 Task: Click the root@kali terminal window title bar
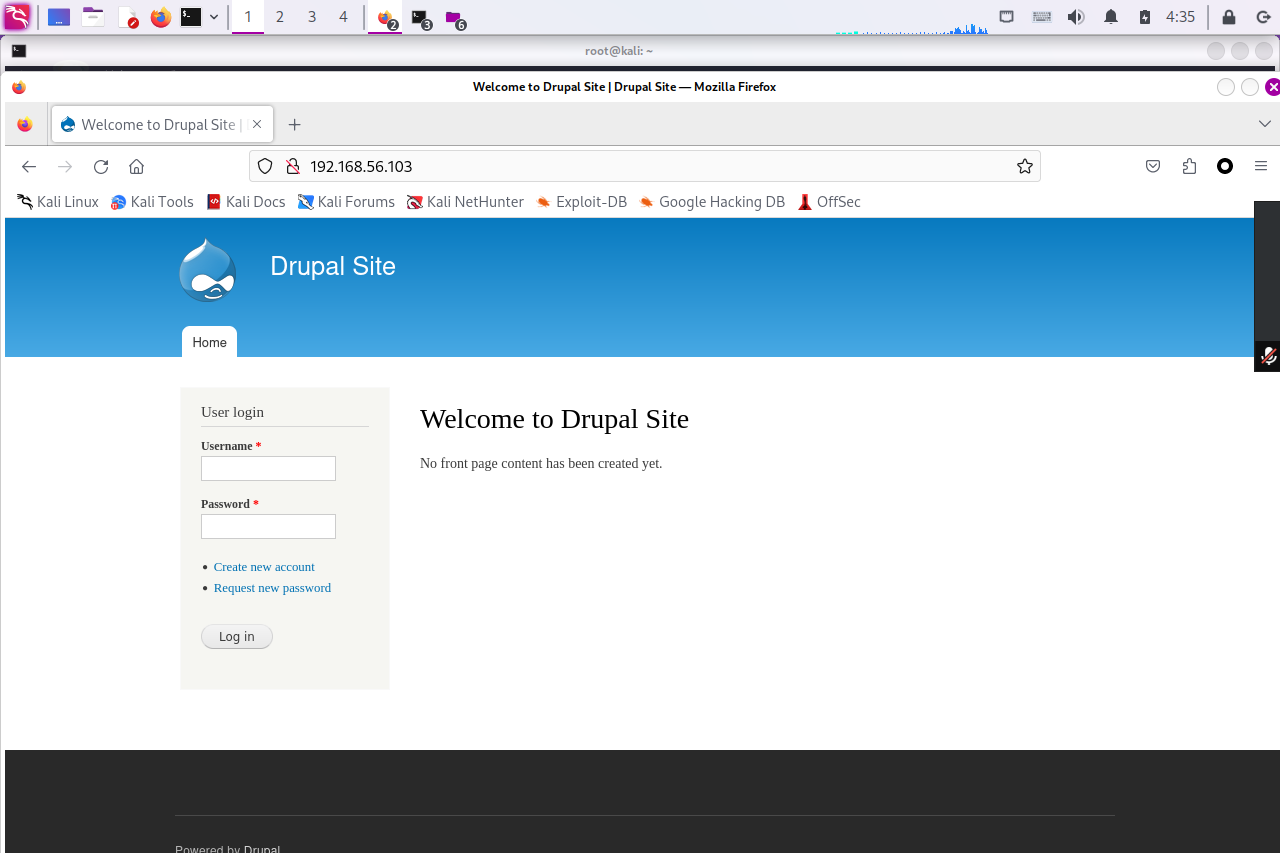(x=620, y=51)
